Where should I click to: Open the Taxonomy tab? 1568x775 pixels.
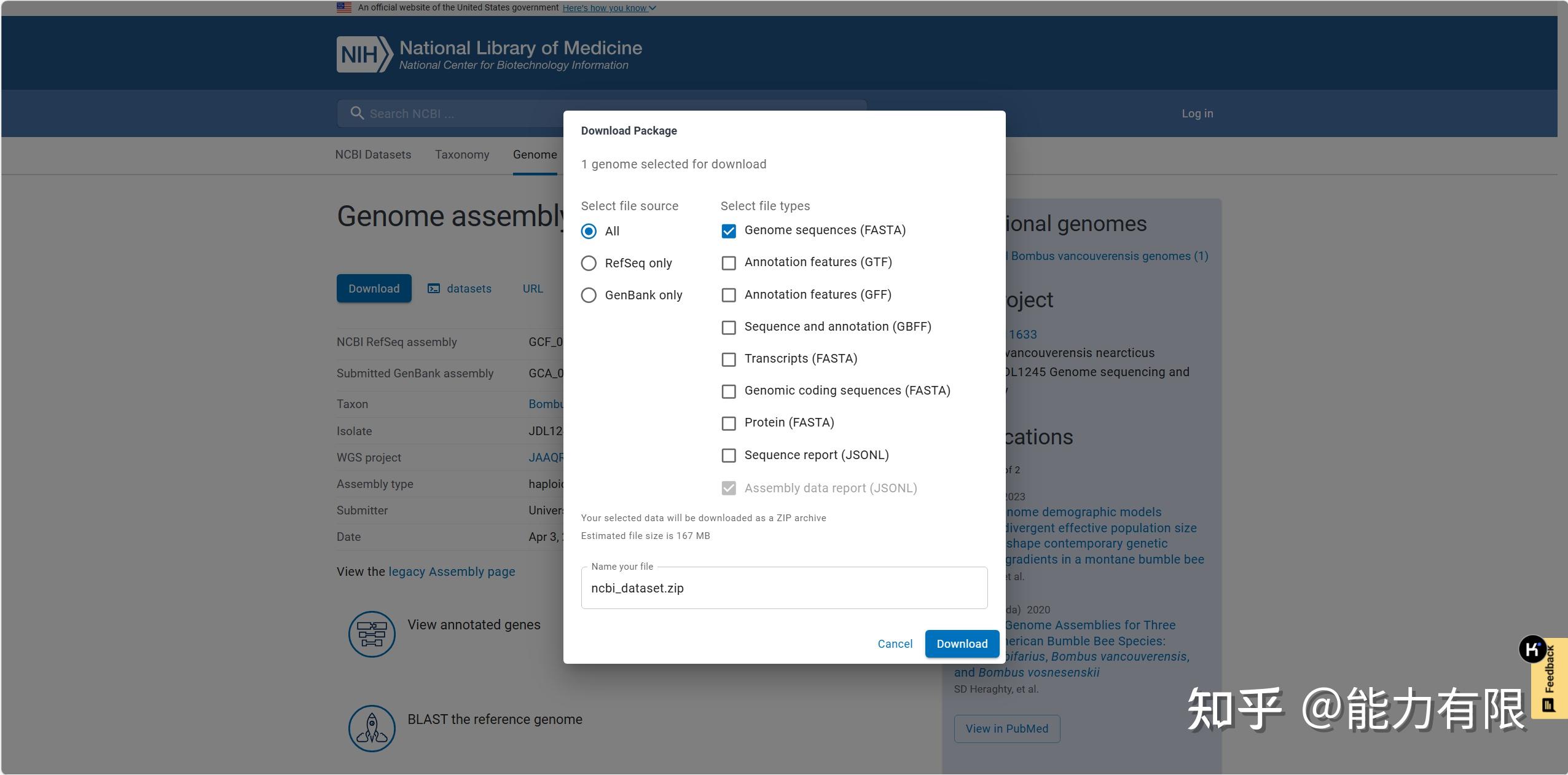coord(462,154)
